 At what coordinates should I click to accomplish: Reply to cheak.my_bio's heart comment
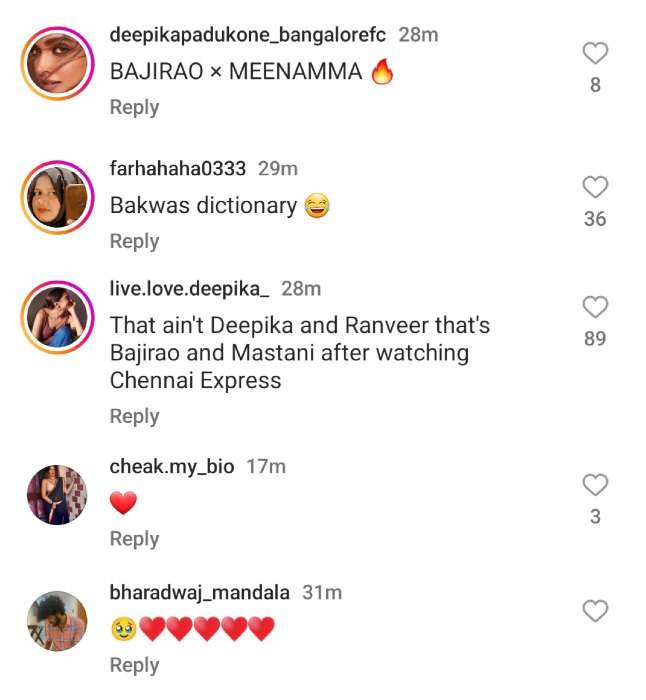134,539
